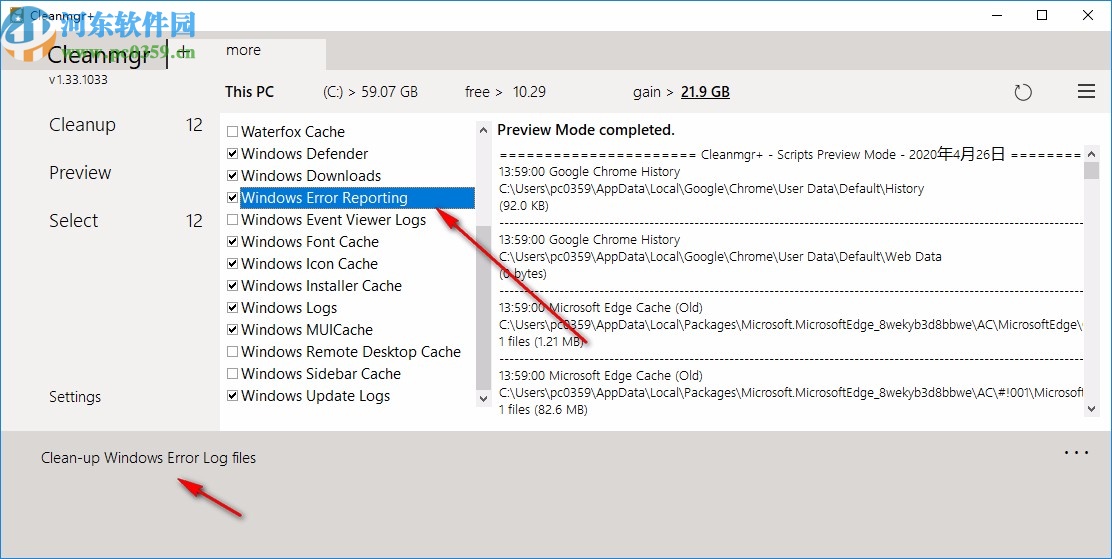
Task: Click the Chrome Web Data path line
Action: coord(720,257)
